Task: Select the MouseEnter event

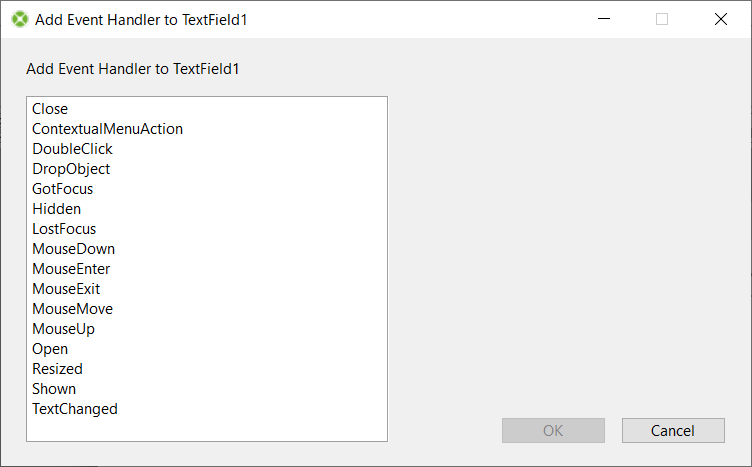Action: tap(71, 269)
